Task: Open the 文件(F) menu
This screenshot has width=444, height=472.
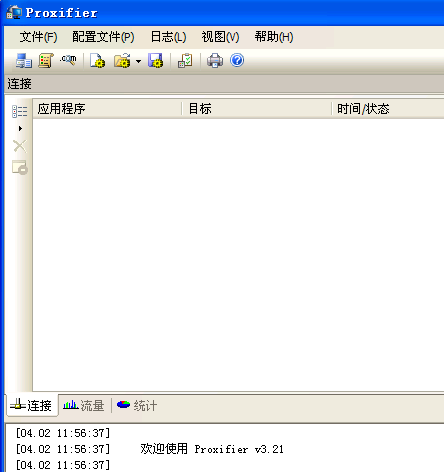Action: tap(38, 37)
